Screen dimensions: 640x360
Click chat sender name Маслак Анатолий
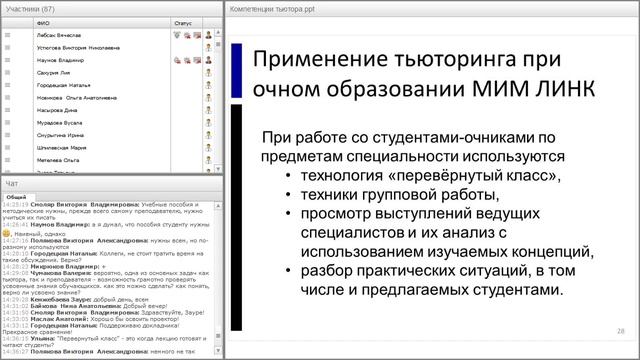pyautogui.click(x=59, y=319)
